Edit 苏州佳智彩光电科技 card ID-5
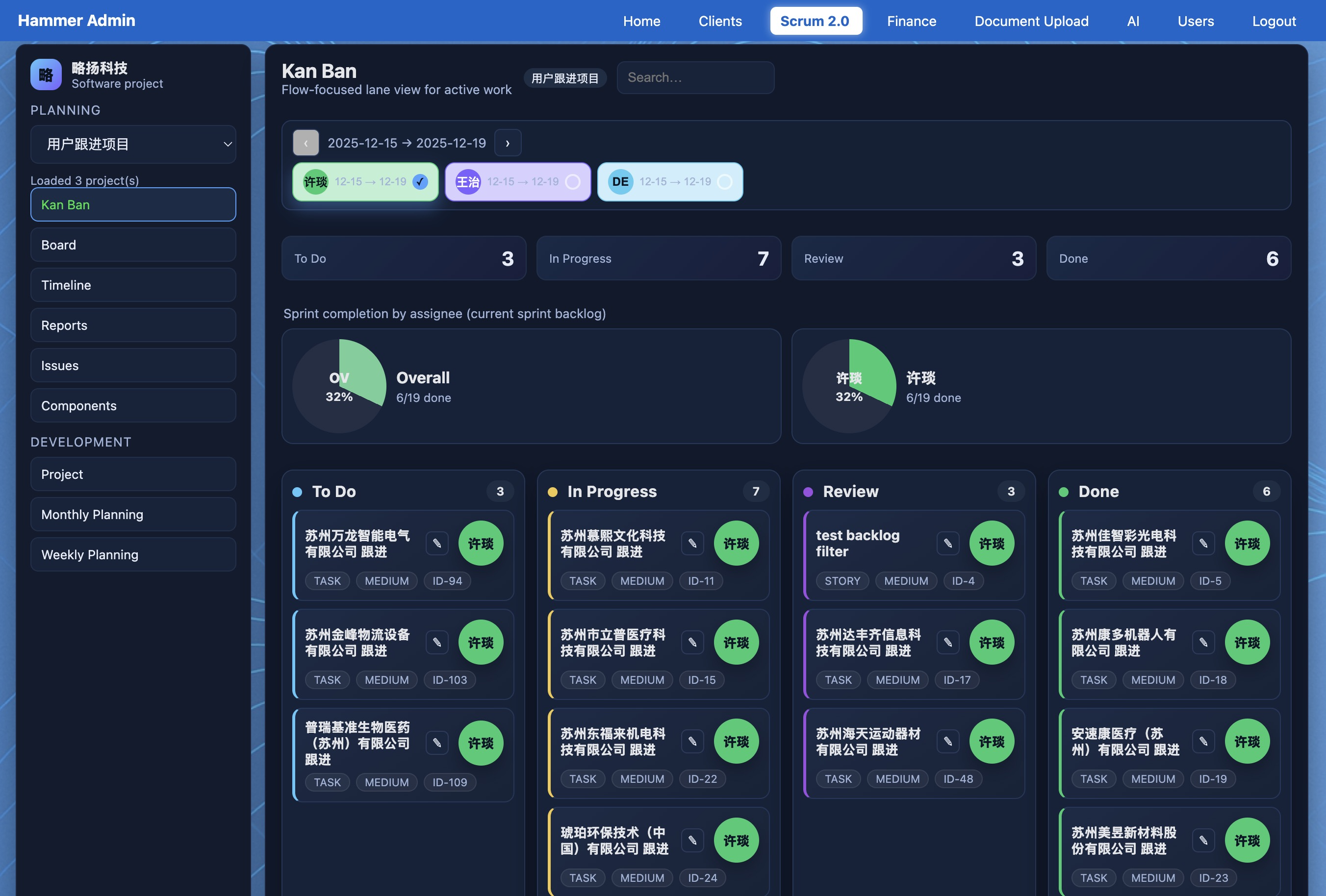The image size is (1326, 896). 1204,543
